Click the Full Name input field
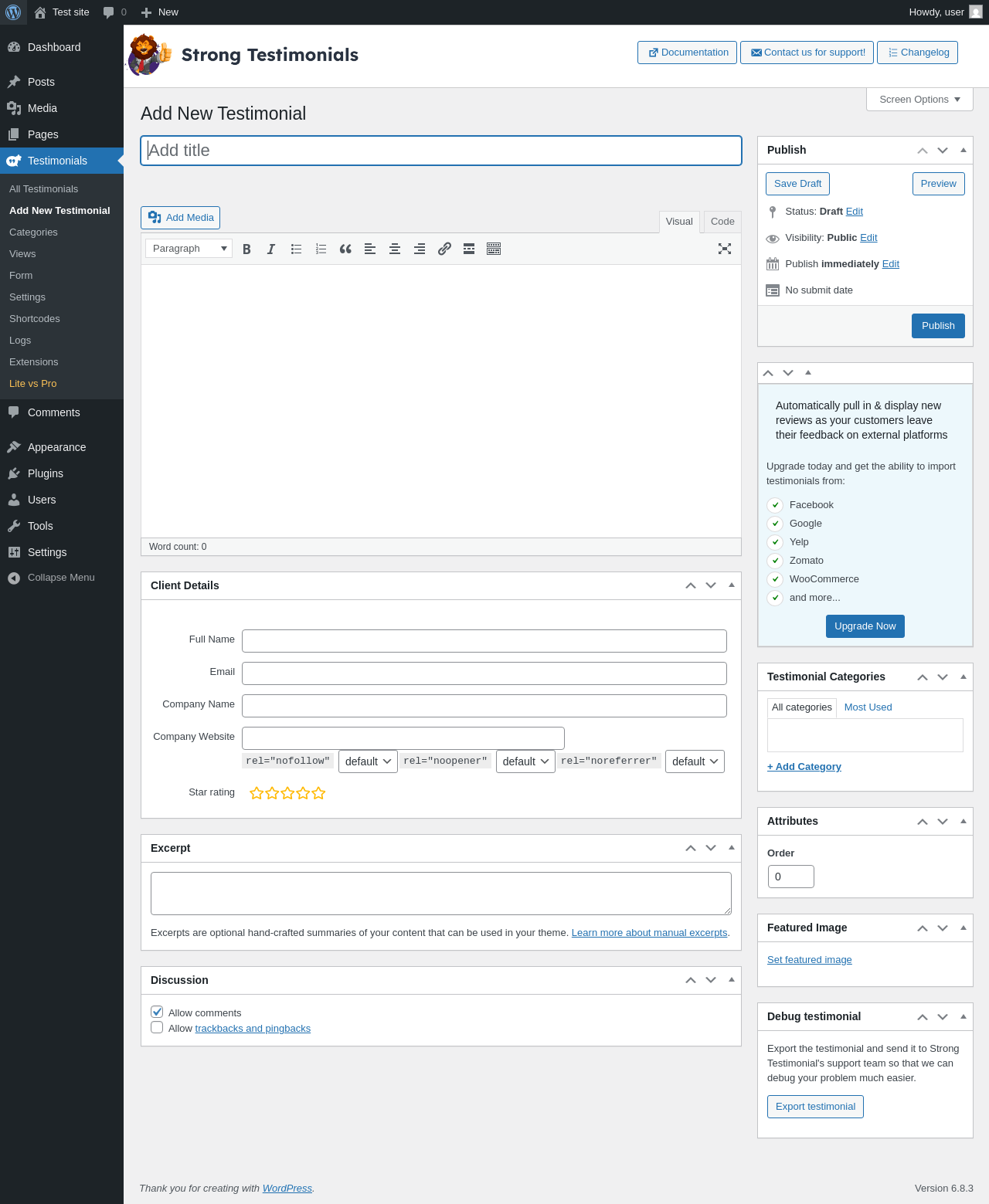The width and height of the screenshot is (989, 1204). tap(484, 641)
